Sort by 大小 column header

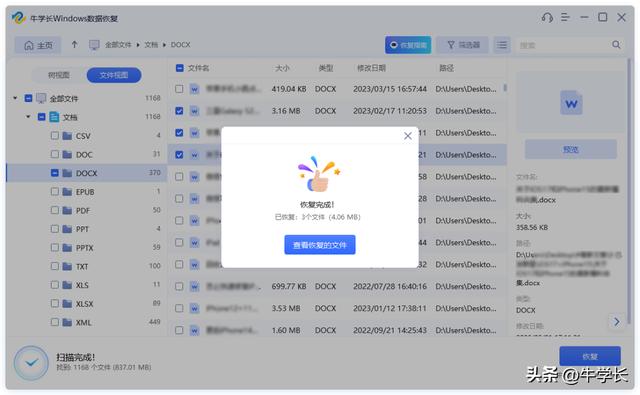point(282,68)
